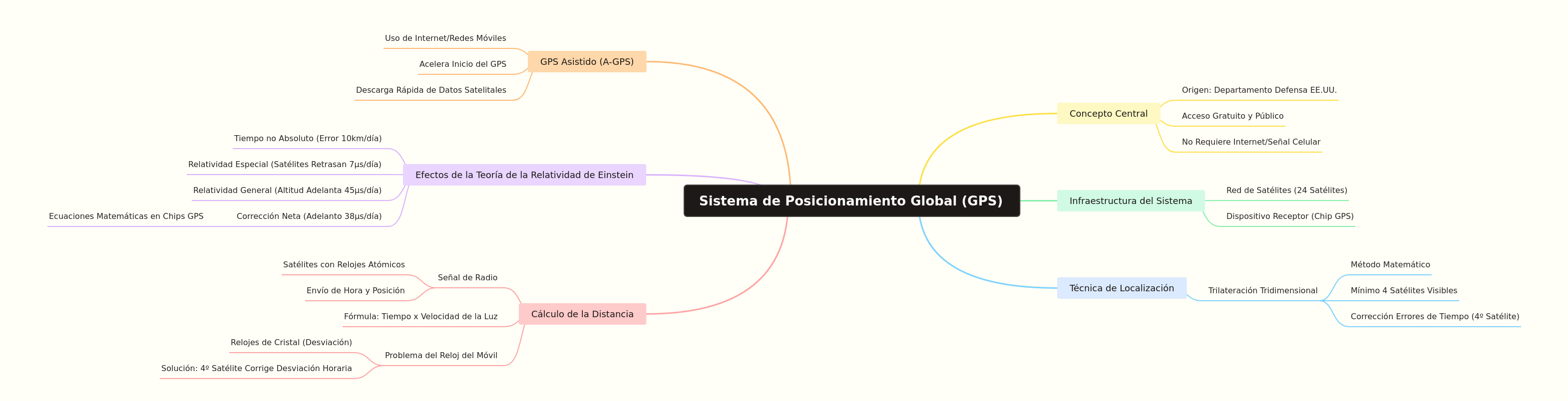Select the Infraestructura del Sistema node
1568x401 pixels.
click(1131, 200)
